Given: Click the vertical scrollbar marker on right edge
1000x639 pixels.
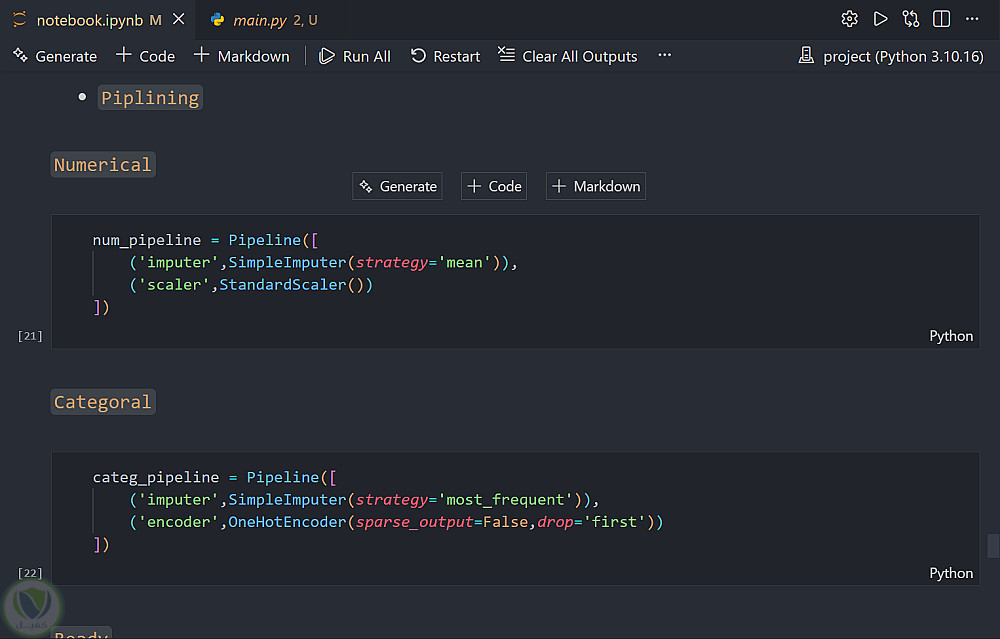Looking at the screenshot, I should 993,545.
